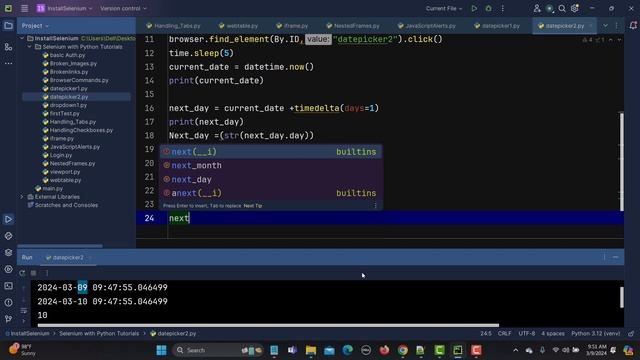This screenshot has height=360, width=640.
Task: Rerun datepicker2 in Run panel
Action: click(x=22, y=273)
